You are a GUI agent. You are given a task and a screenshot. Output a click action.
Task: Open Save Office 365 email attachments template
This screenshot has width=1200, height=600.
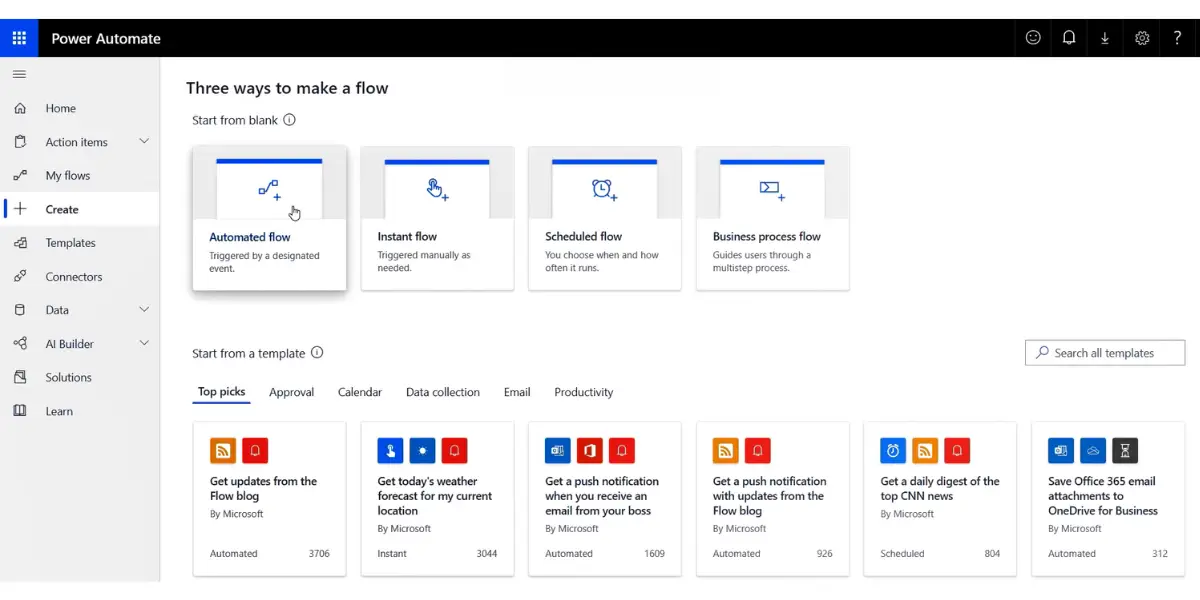pos(1108,499)
